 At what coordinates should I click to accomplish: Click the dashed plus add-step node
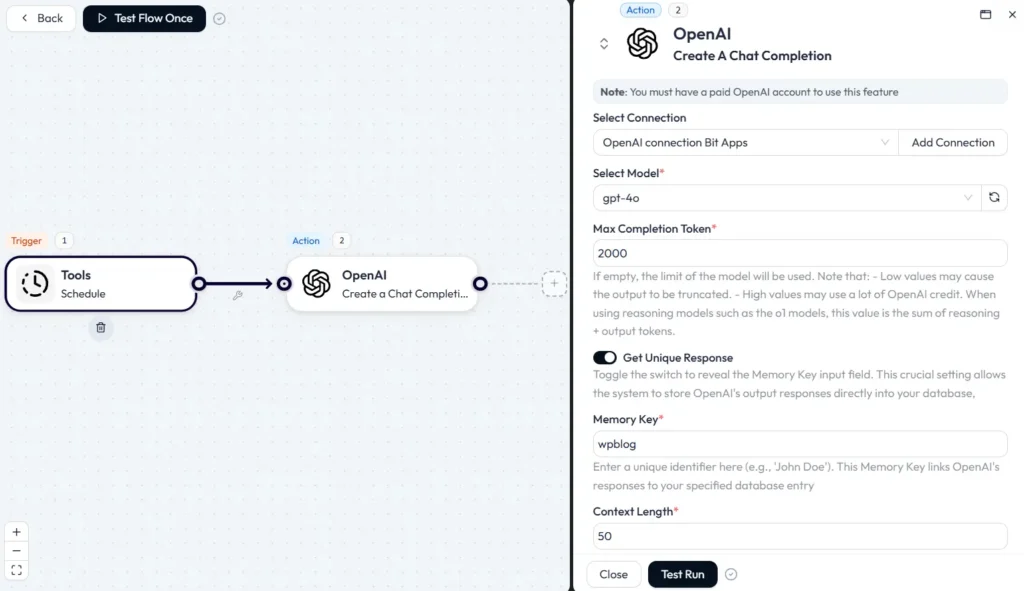(x=554, y=284)
